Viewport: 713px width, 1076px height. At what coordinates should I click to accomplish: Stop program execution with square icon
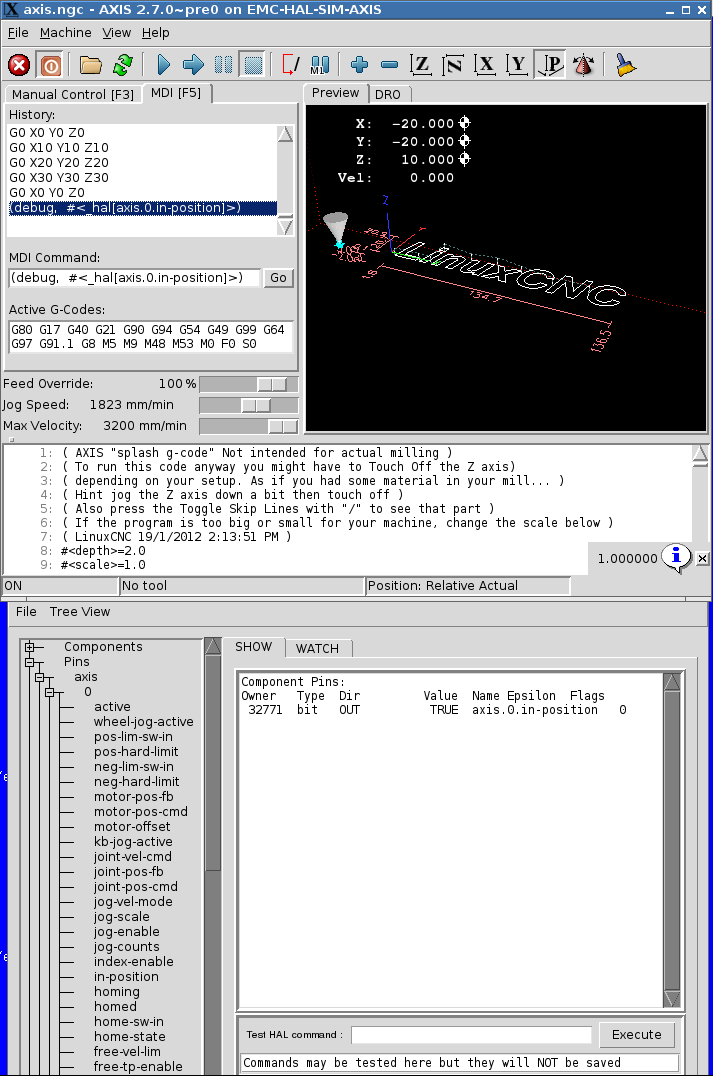pyautogui.click(x=253, y=65)
